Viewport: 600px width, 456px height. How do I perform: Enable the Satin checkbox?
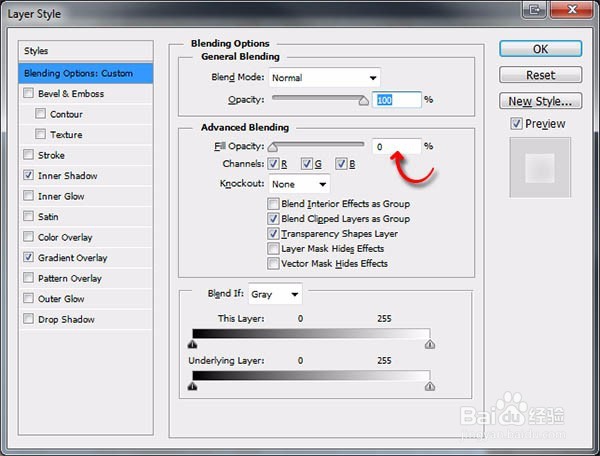tap(28, 216)
